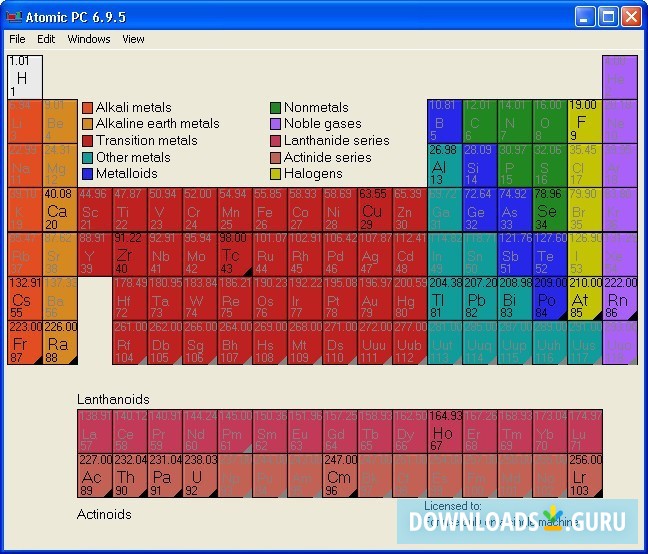Click the Lanthanoids row label
This screenshot has height=554, width=648.
(113, 399)
